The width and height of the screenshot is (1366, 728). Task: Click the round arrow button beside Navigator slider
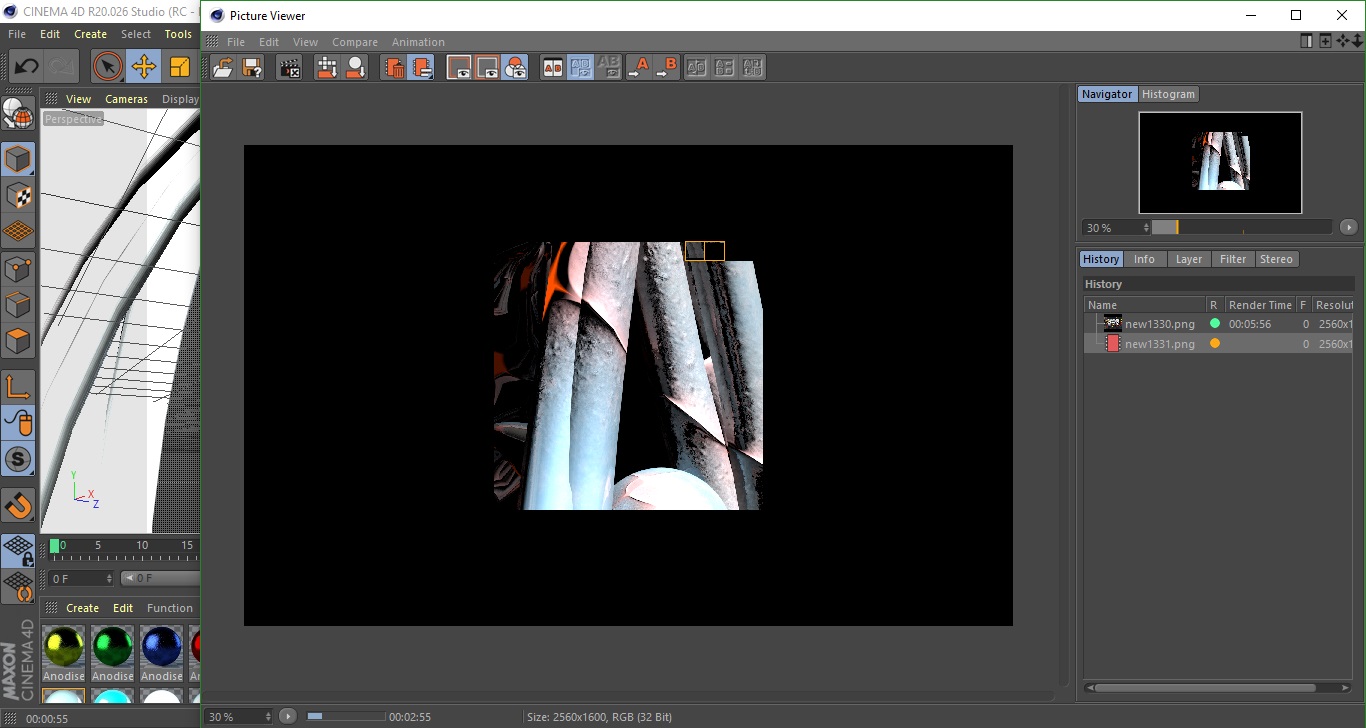pos(1348,227)
